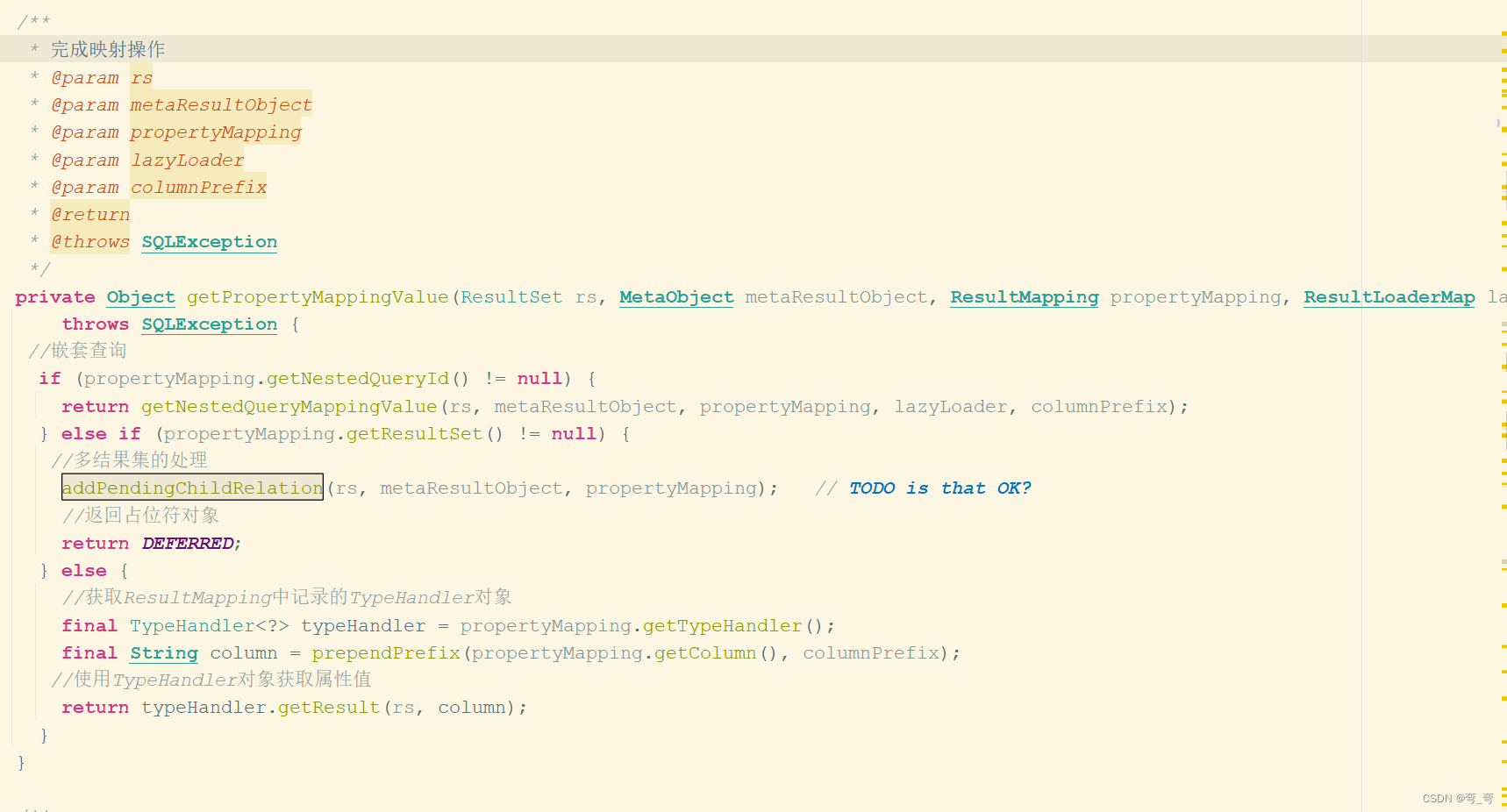This screenshot has width=1507, height=812.
Task: Click the getPropertyMappingValue method name
Action: pos(318,297)
